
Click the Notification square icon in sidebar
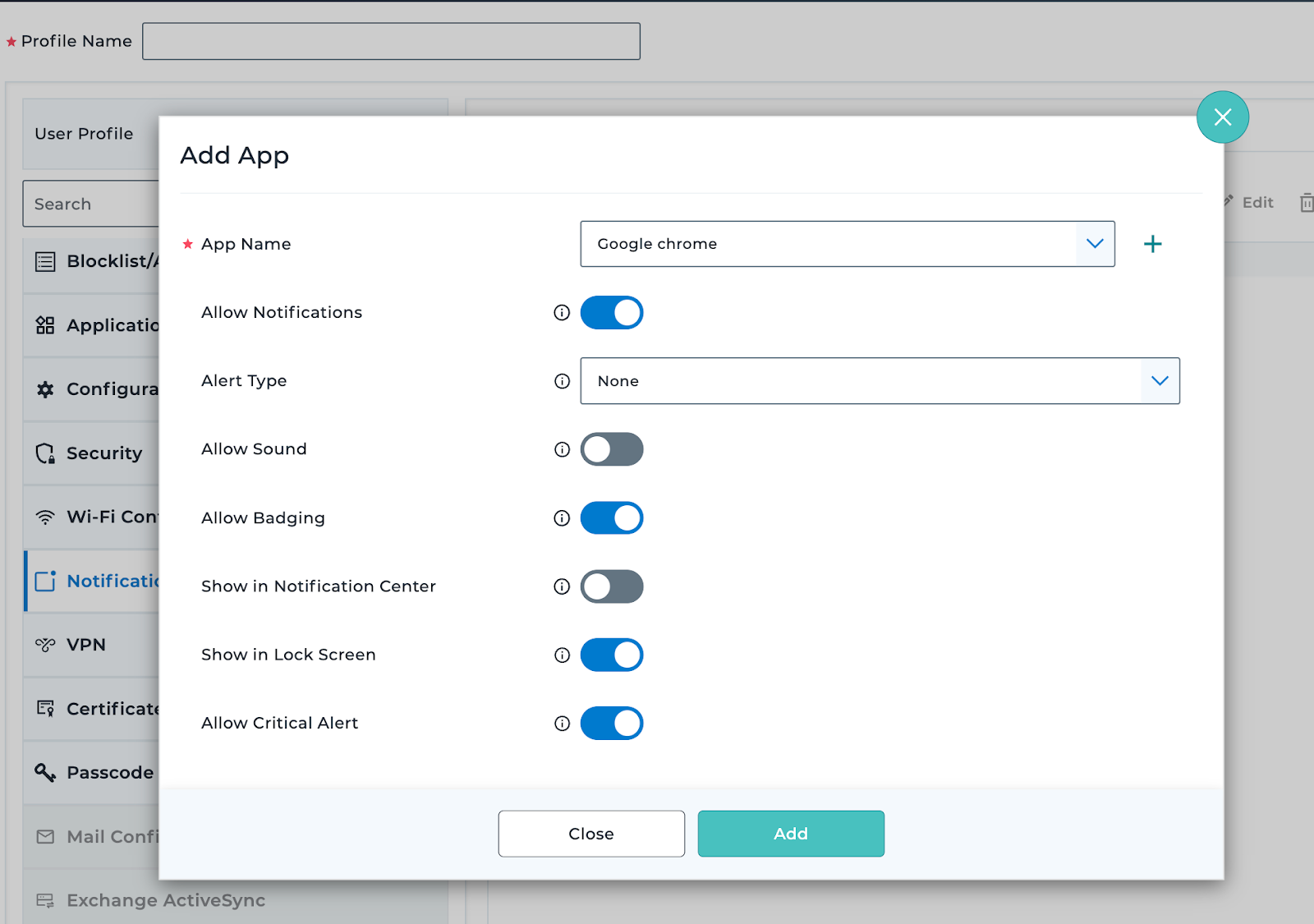click(45, 581)
